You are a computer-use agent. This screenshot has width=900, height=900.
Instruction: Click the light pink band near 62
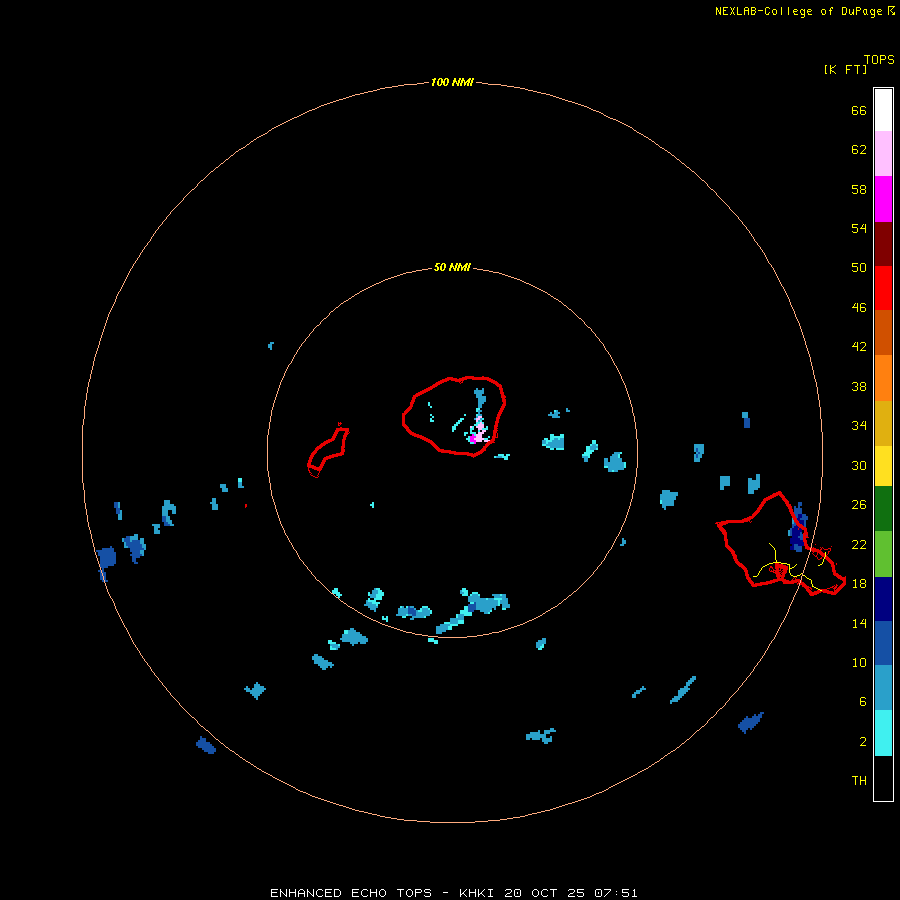883,153
